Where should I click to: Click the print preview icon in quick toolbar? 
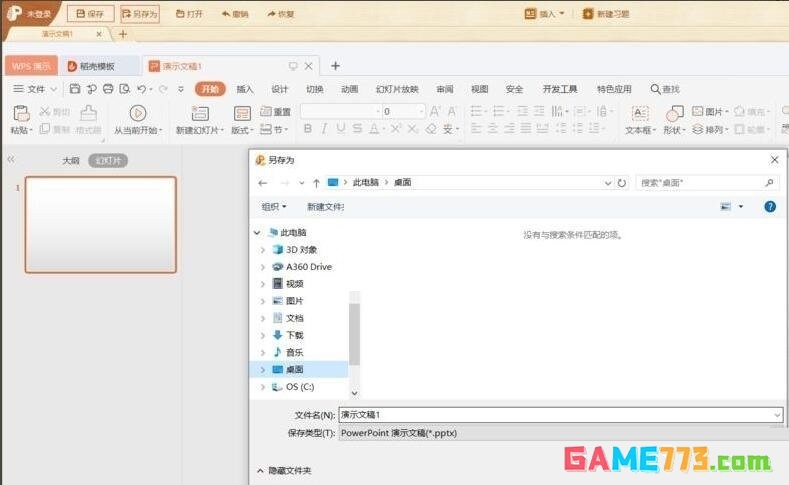coord(124,89)
